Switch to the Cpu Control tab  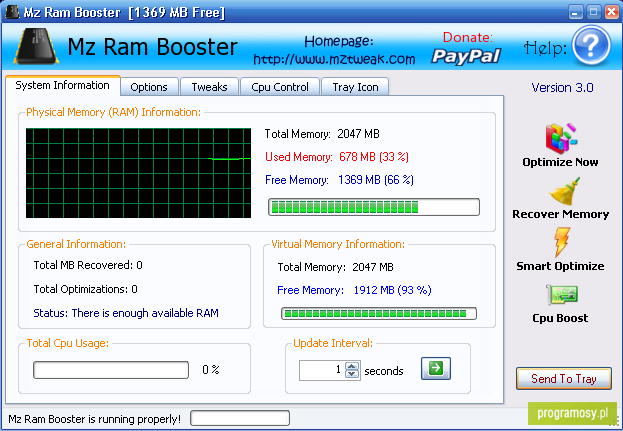(280, 87)
